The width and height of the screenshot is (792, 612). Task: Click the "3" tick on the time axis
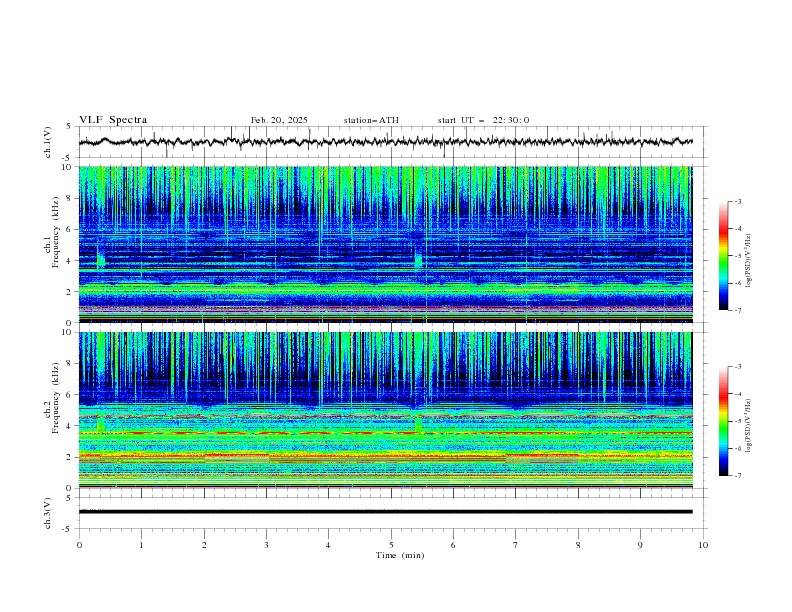[x=266, y=545]
